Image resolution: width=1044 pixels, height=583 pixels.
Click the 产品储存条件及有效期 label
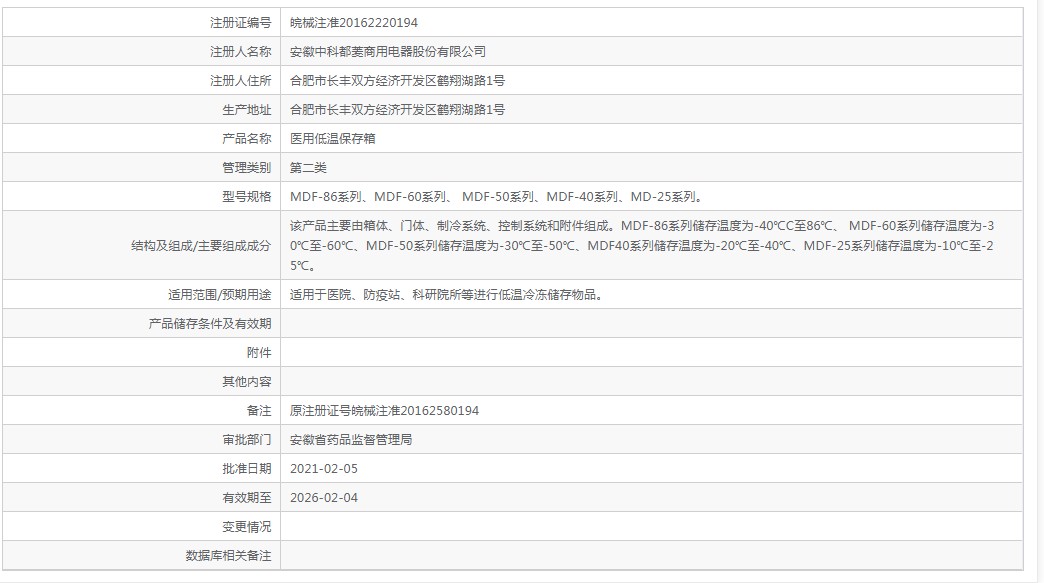click(210, 323)
